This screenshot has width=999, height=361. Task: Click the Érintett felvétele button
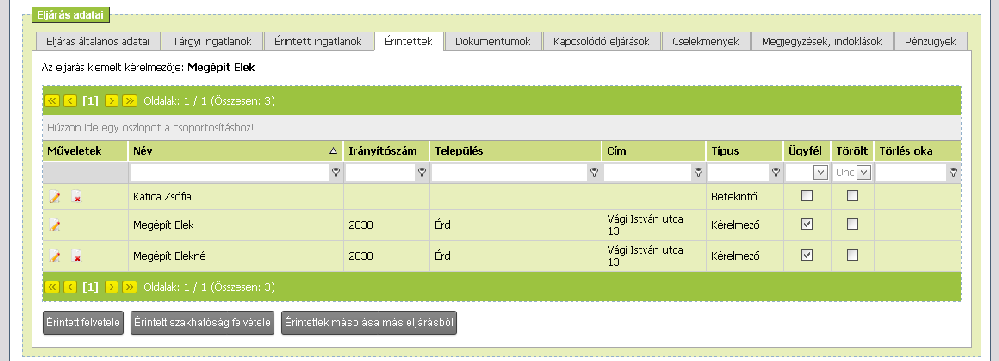tap(83, 323)
